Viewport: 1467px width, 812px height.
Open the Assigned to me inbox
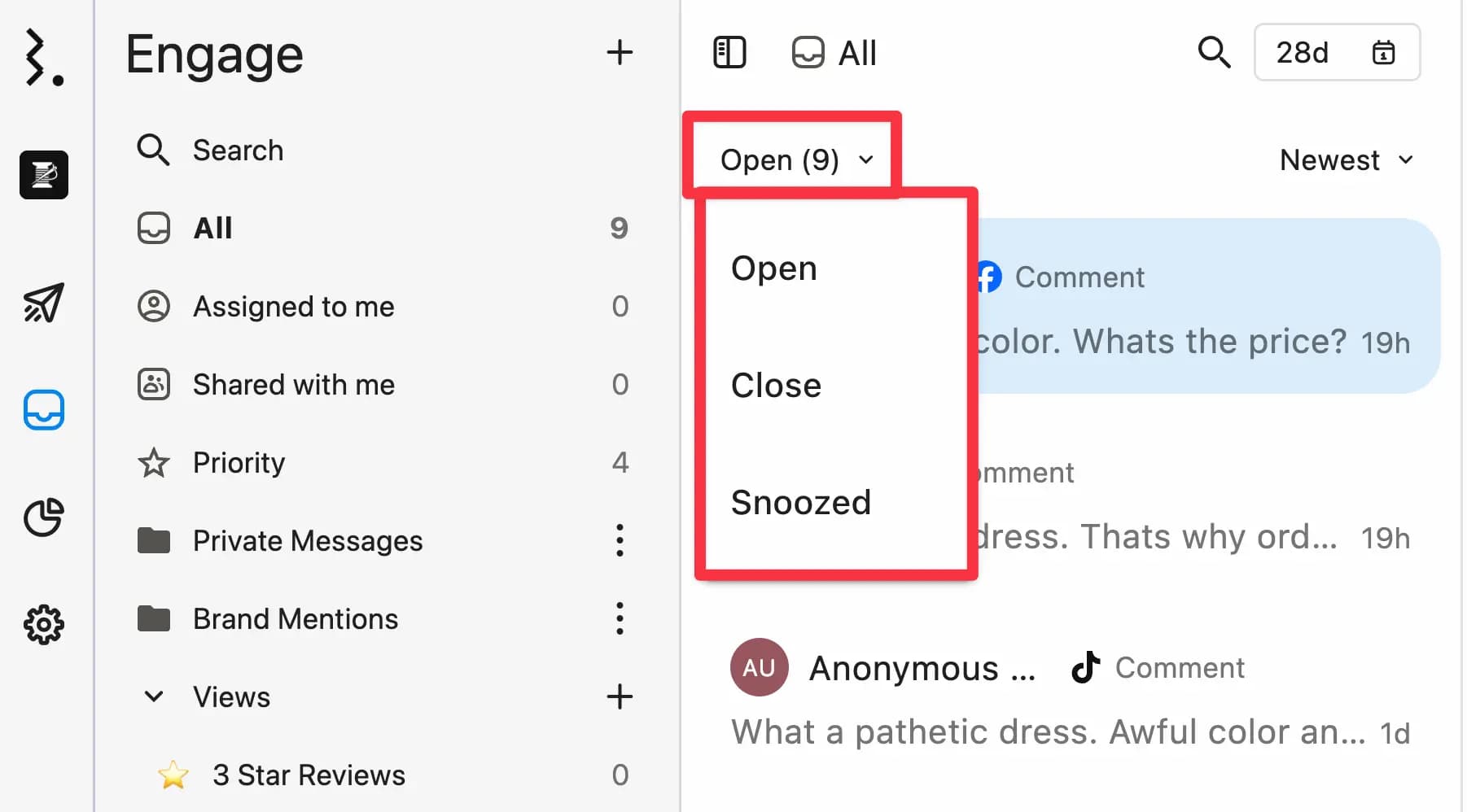(x=293, y=307)
